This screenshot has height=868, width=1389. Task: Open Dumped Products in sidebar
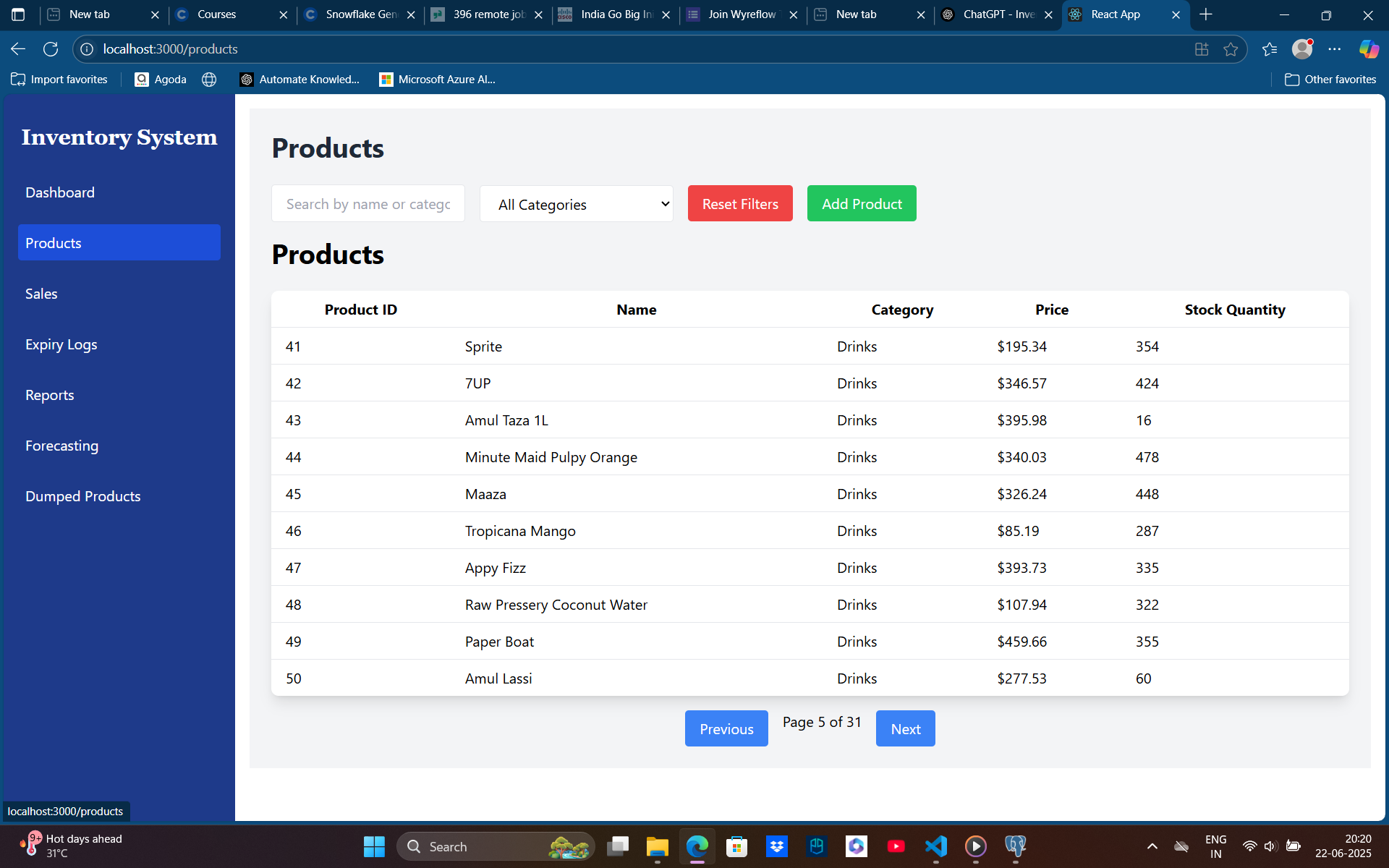point(119,496)
